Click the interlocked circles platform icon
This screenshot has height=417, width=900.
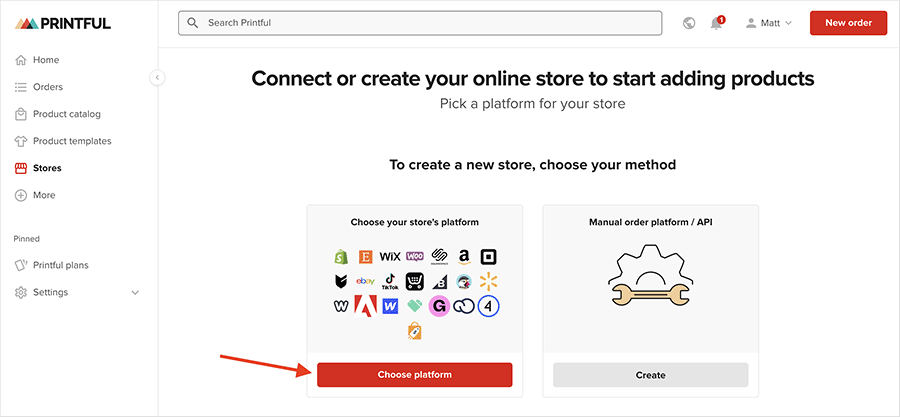[x=464, y=306]
